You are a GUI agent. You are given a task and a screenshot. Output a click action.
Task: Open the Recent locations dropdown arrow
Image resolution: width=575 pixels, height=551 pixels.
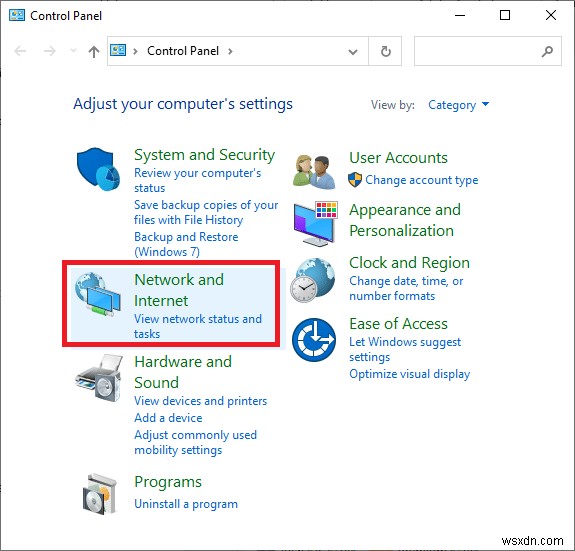pyautogui.click(x=73, y=50)
